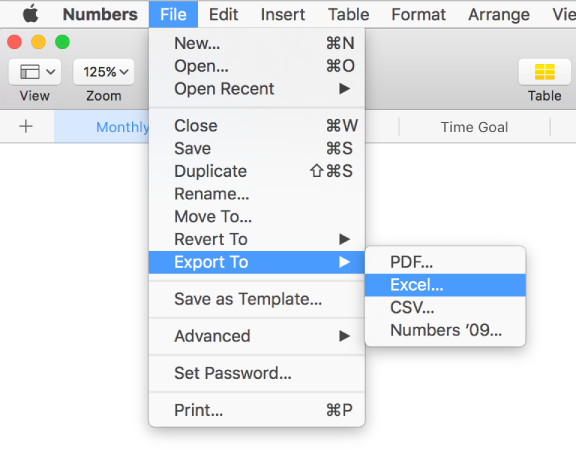Open the Insert menu
The height and width of the screenshot is (450, 576).
pos(282,14)
